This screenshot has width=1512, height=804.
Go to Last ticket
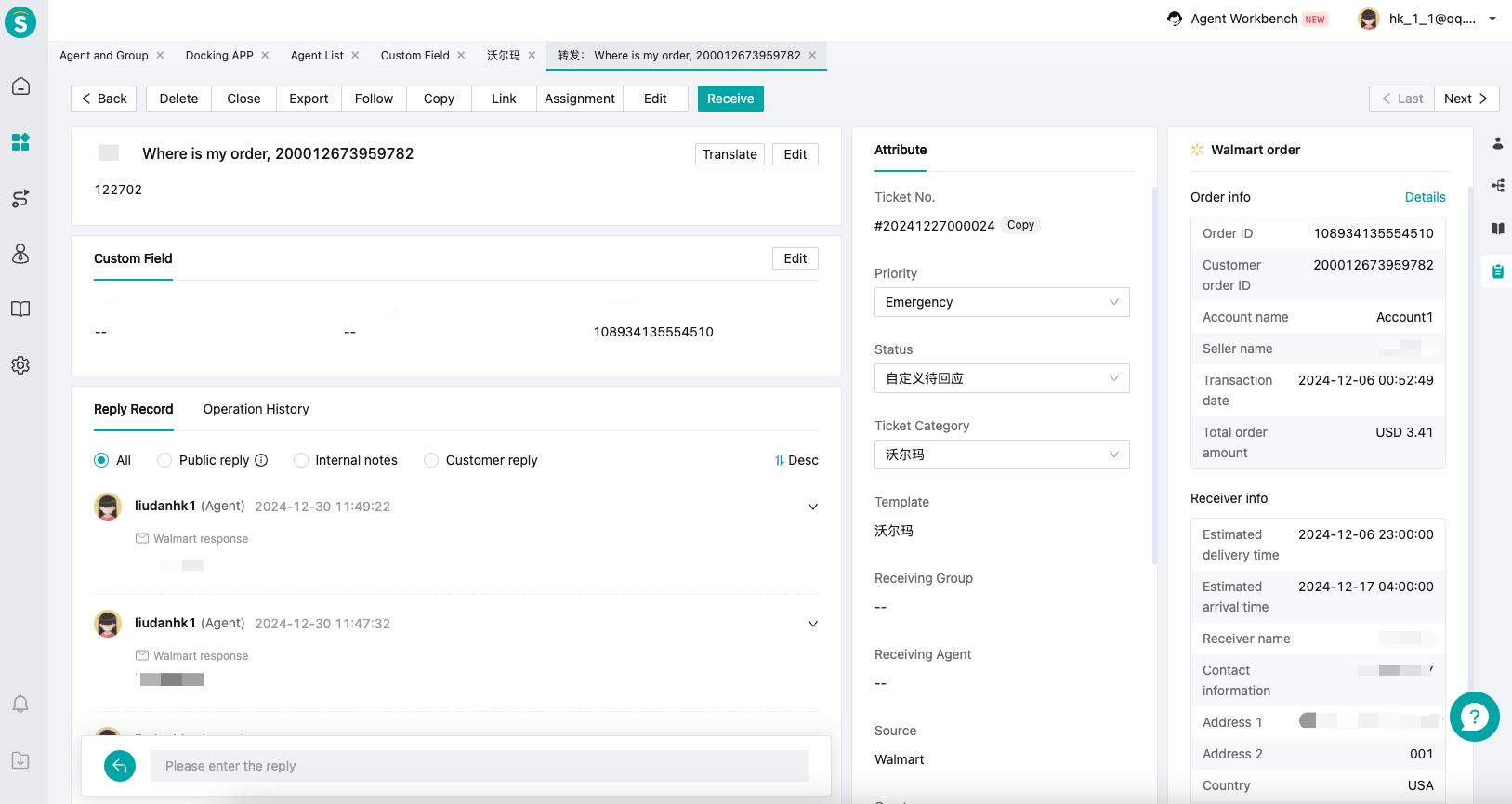(x=1401, y=99)
